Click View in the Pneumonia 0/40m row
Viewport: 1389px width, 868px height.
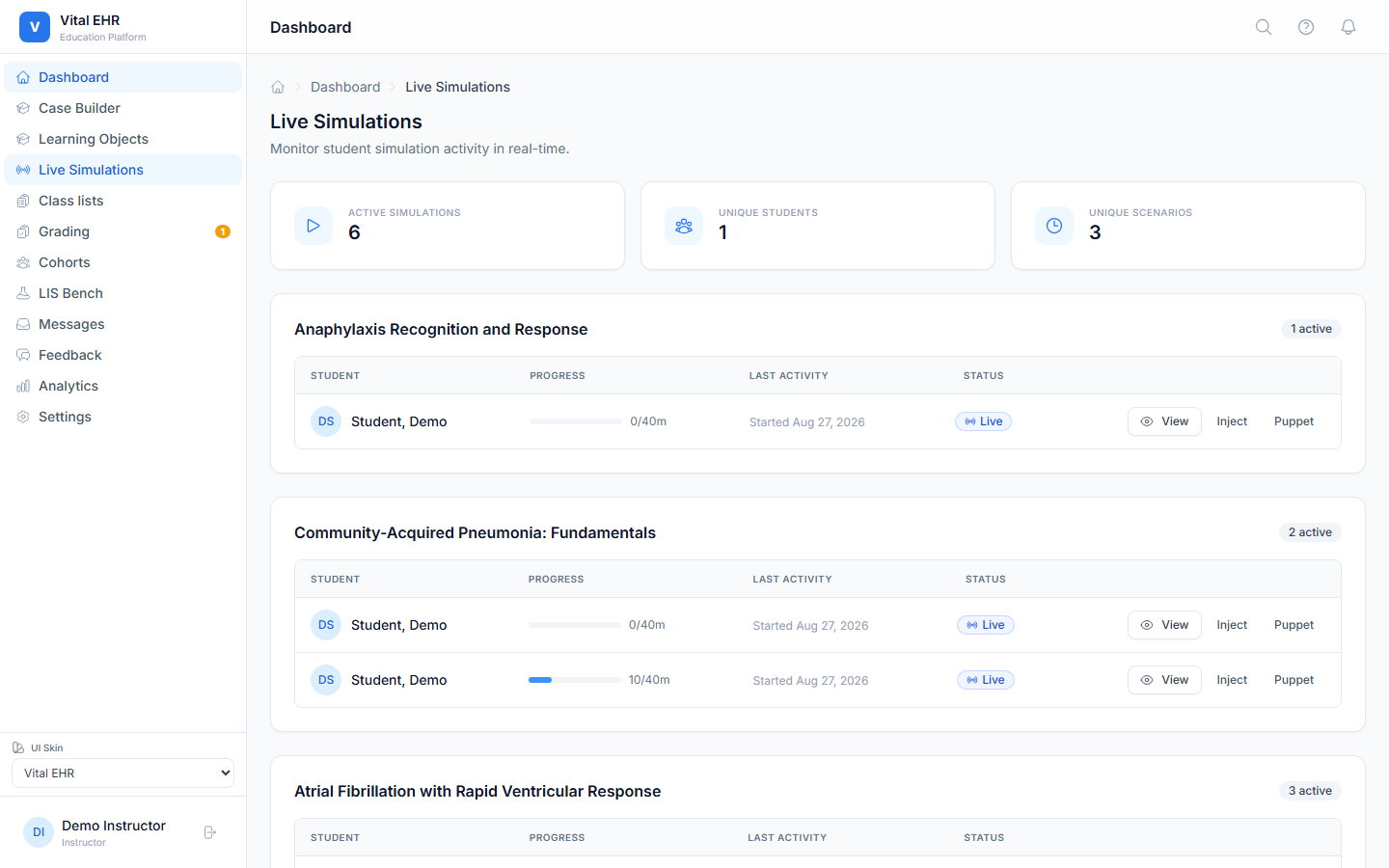[x=1164, y=625]
